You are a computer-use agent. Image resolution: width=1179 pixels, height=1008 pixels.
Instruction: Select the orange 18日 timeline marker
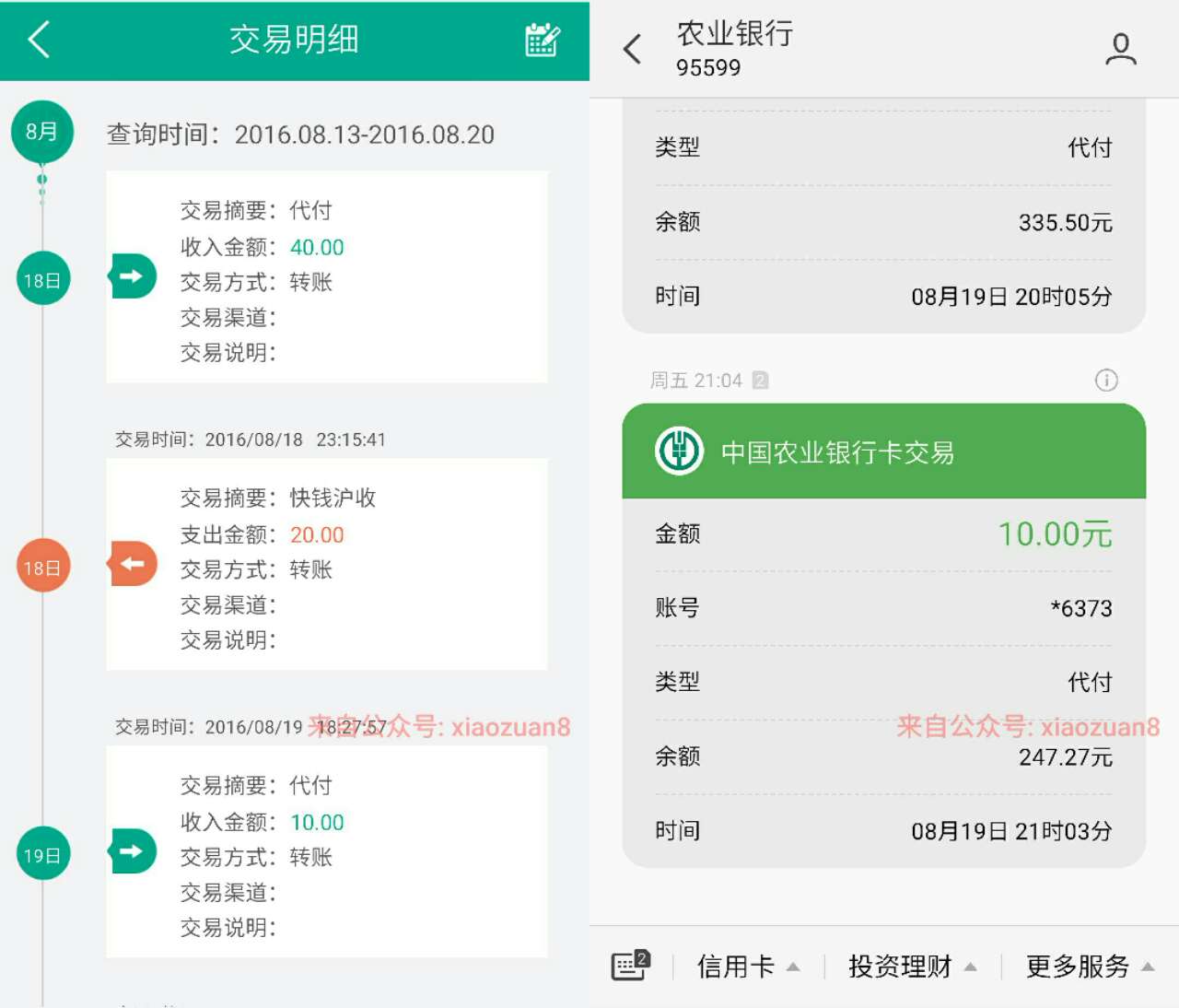[42, 566]
